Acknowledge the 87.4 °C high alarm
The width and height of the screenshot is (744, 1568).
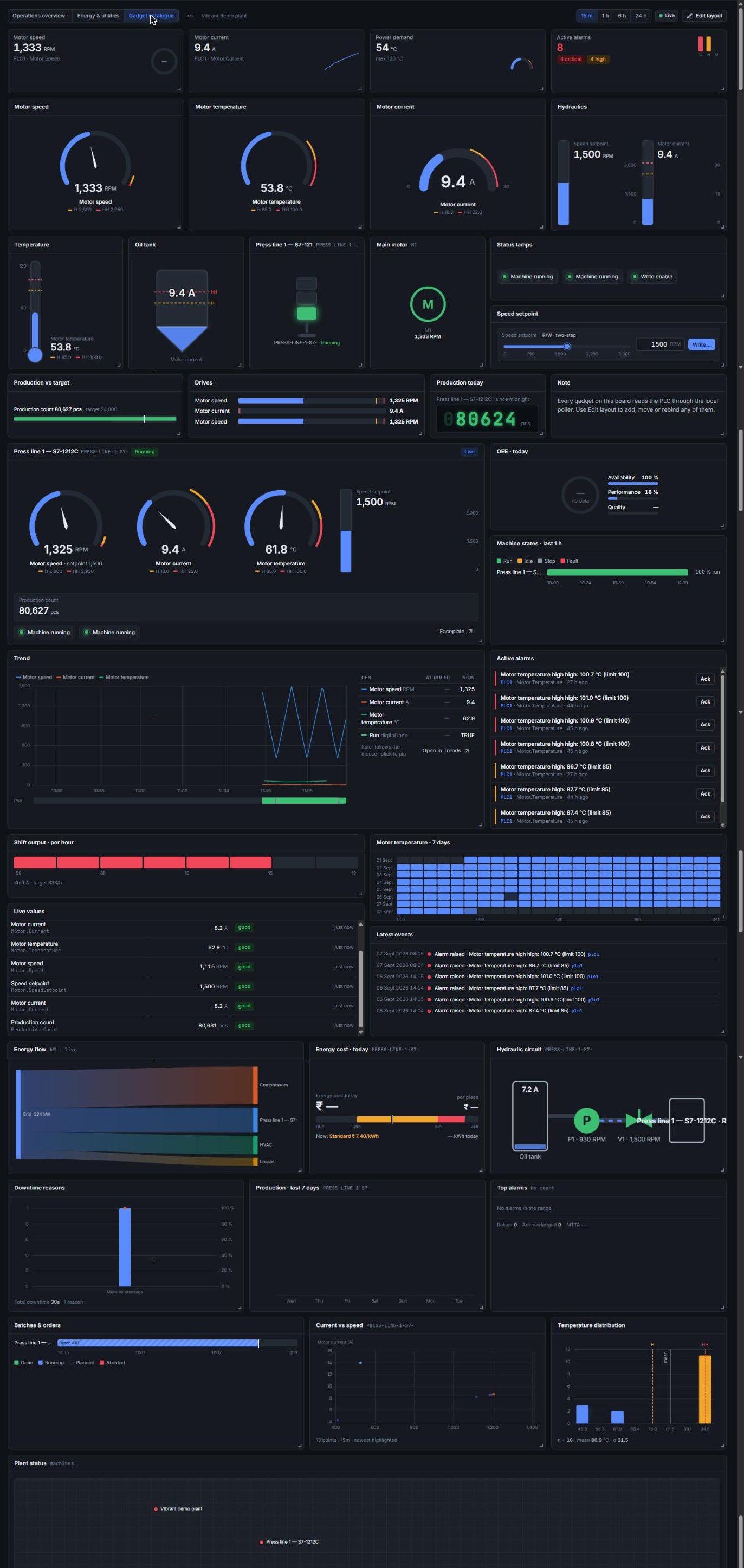(x=705, y=816)
